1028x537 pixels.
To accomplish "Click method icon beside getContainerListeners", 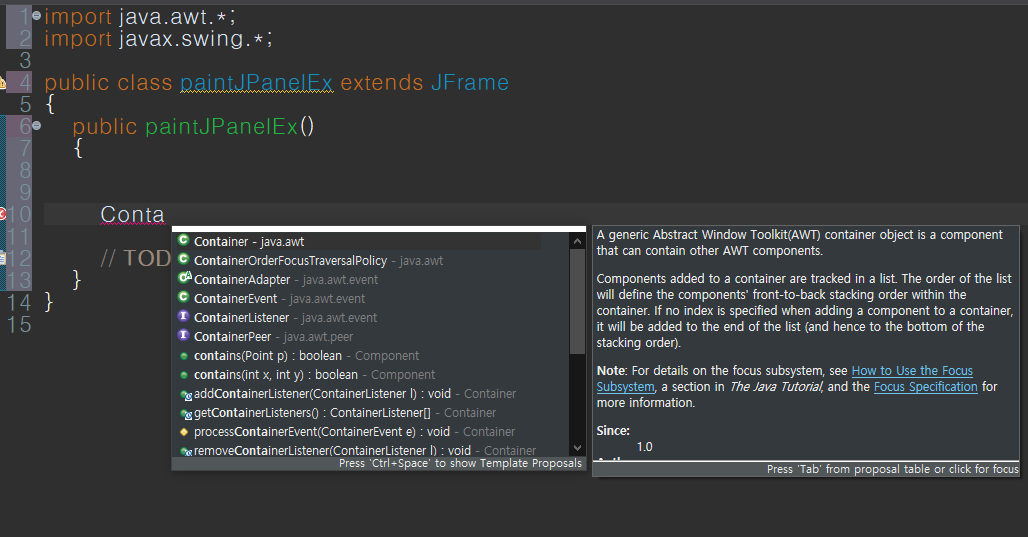I will click(x=186, y=414).
